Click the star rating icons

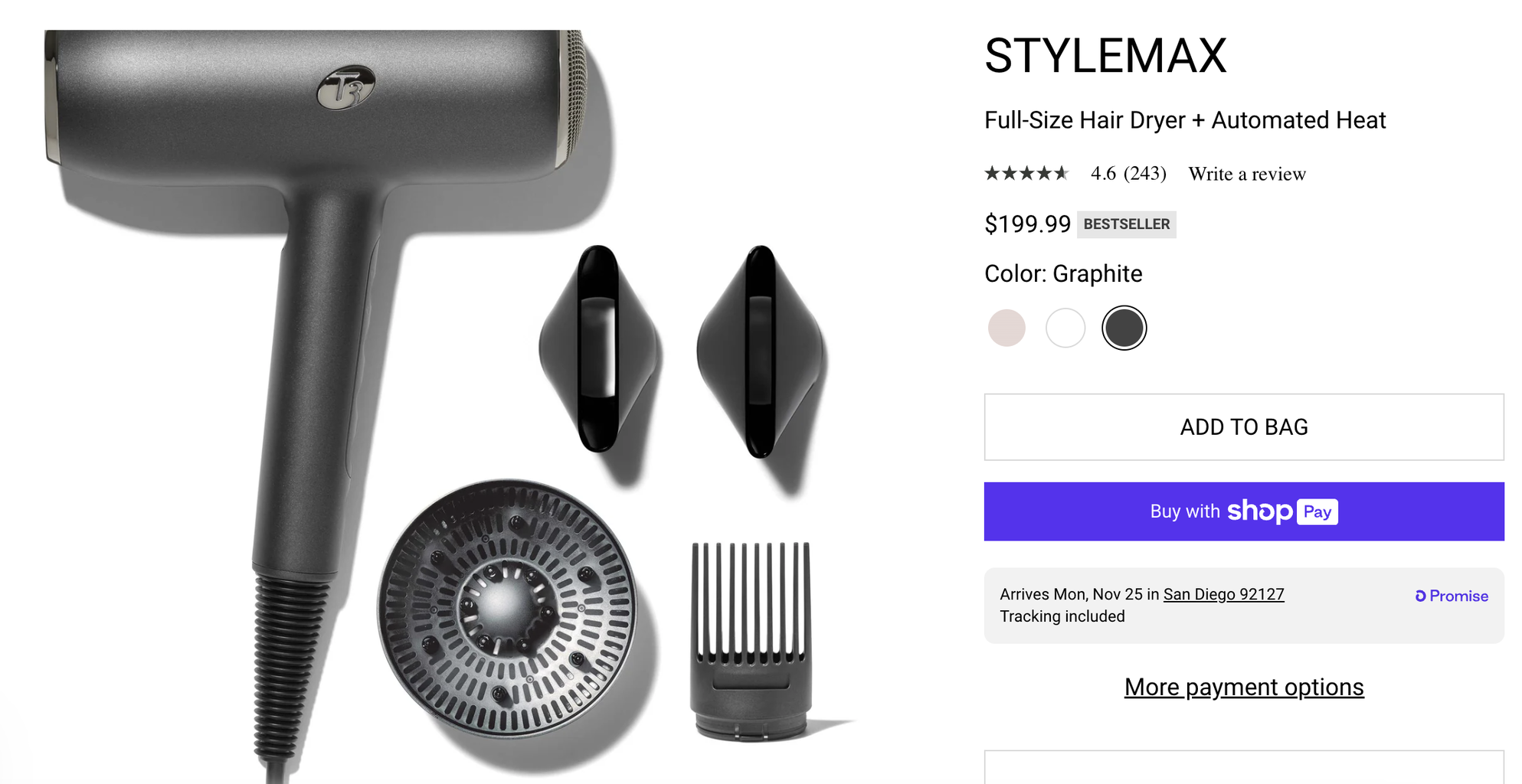(x=1026, y=174)
